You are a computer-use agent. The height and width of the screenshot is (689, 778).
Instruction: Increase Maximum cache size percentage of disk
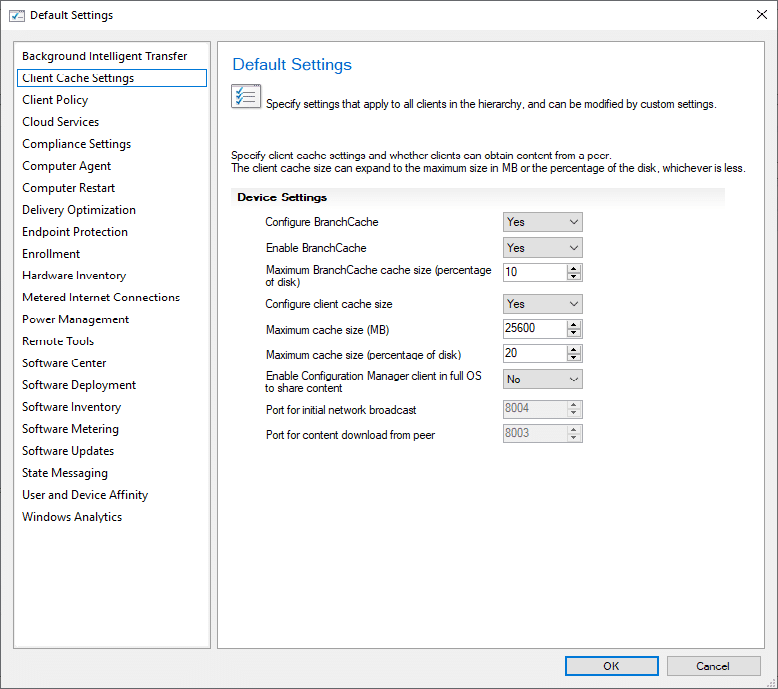tap(574, 349)
